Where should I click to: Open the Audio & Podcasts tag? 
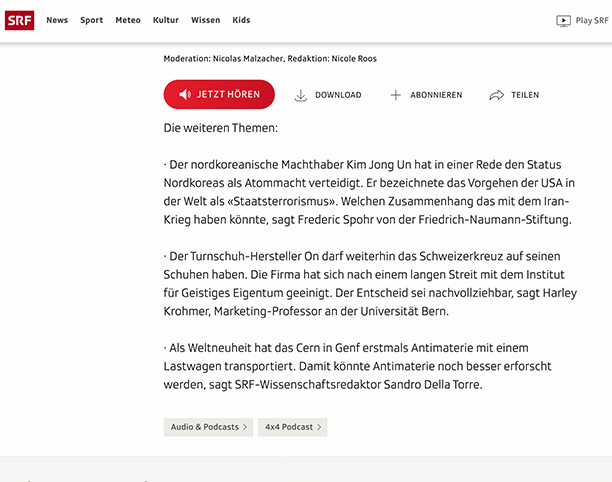pos(205,427)
